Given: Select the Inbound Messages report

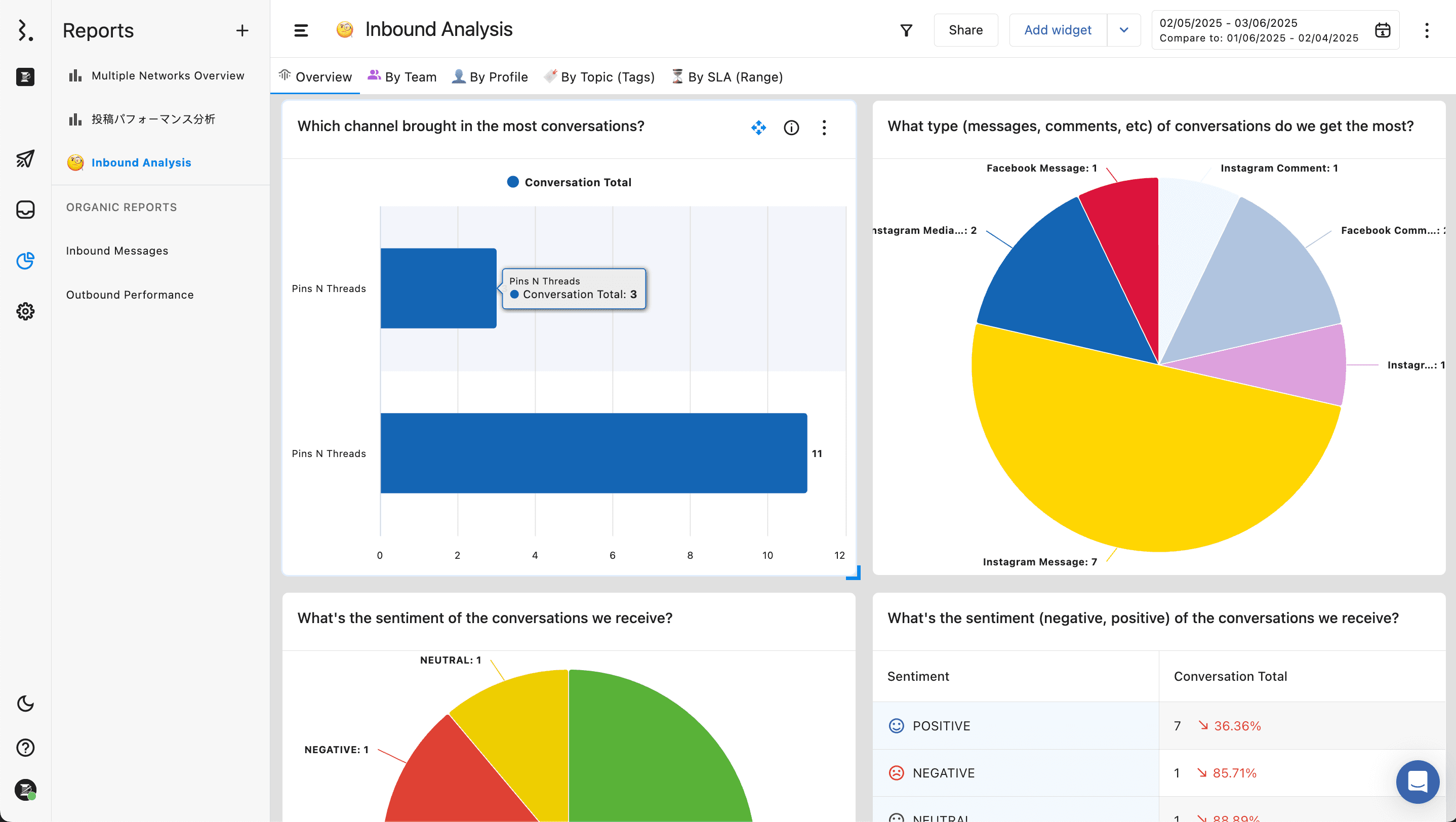Looking at the screenshot, I should coord(117,250).
